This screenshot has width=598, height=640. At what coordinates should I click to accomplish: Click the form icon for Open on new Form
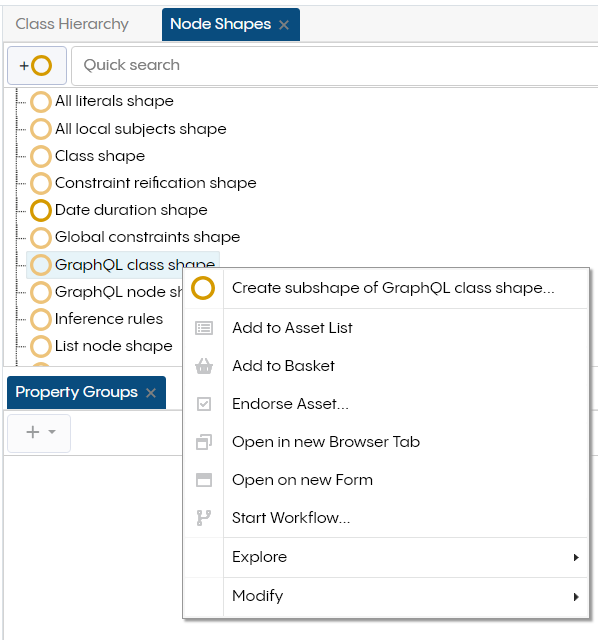coord(204,480)
